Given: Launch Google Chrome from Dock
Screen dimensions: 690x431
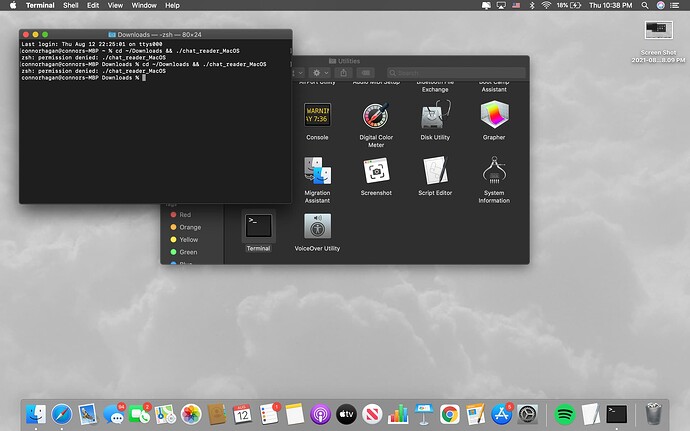Looking at the screenshot, I should (450, 414).
